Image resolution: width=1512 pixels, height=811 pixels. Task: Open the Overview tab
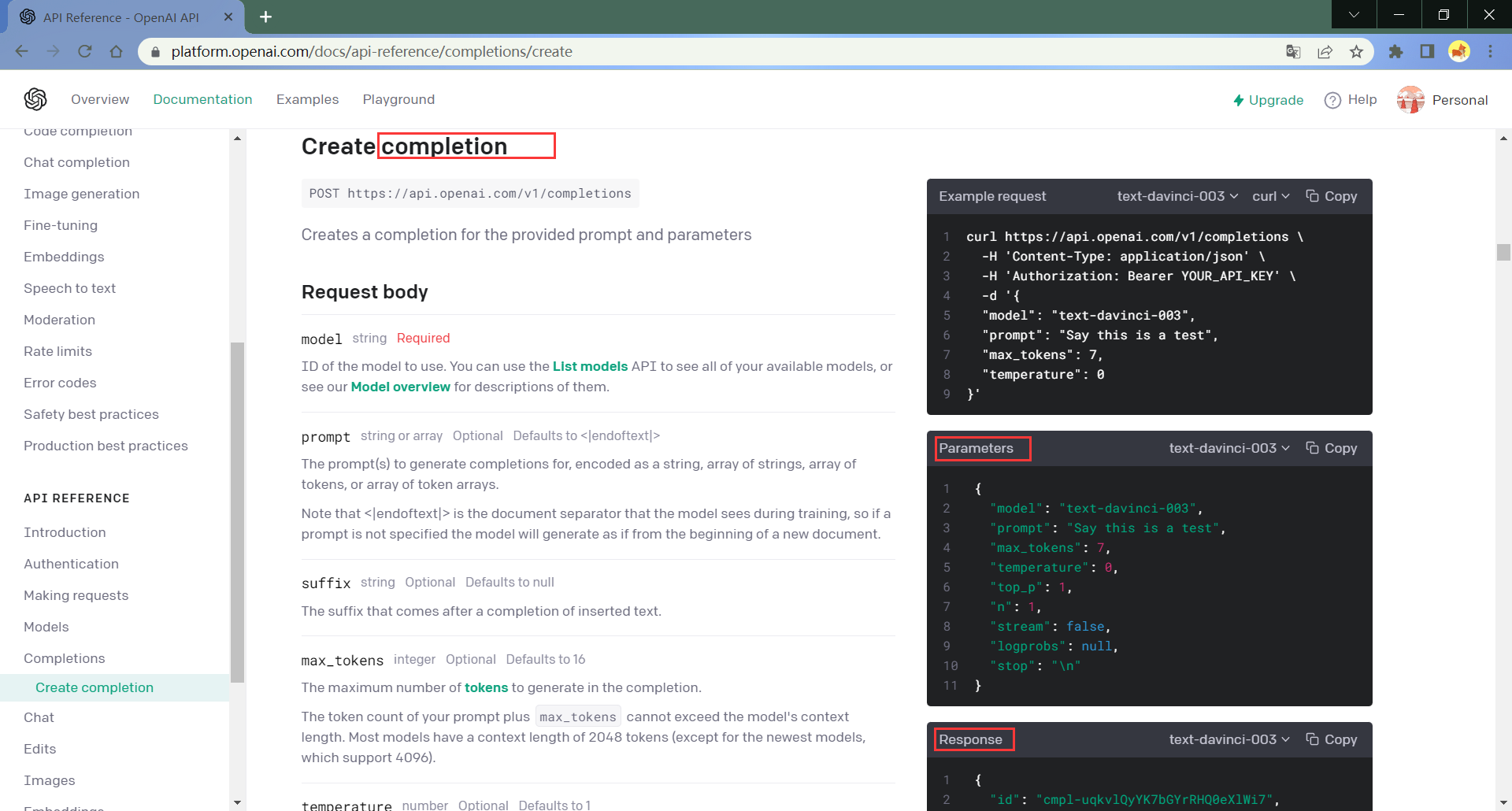[x=100, y=99]
